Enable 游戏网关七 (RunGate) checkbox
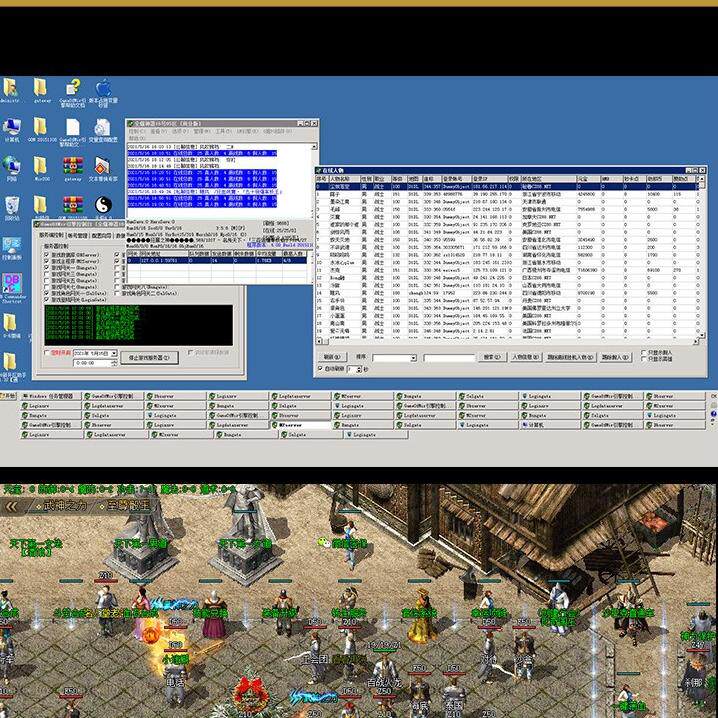Viewport: 718px width, 718px height. 47,286
